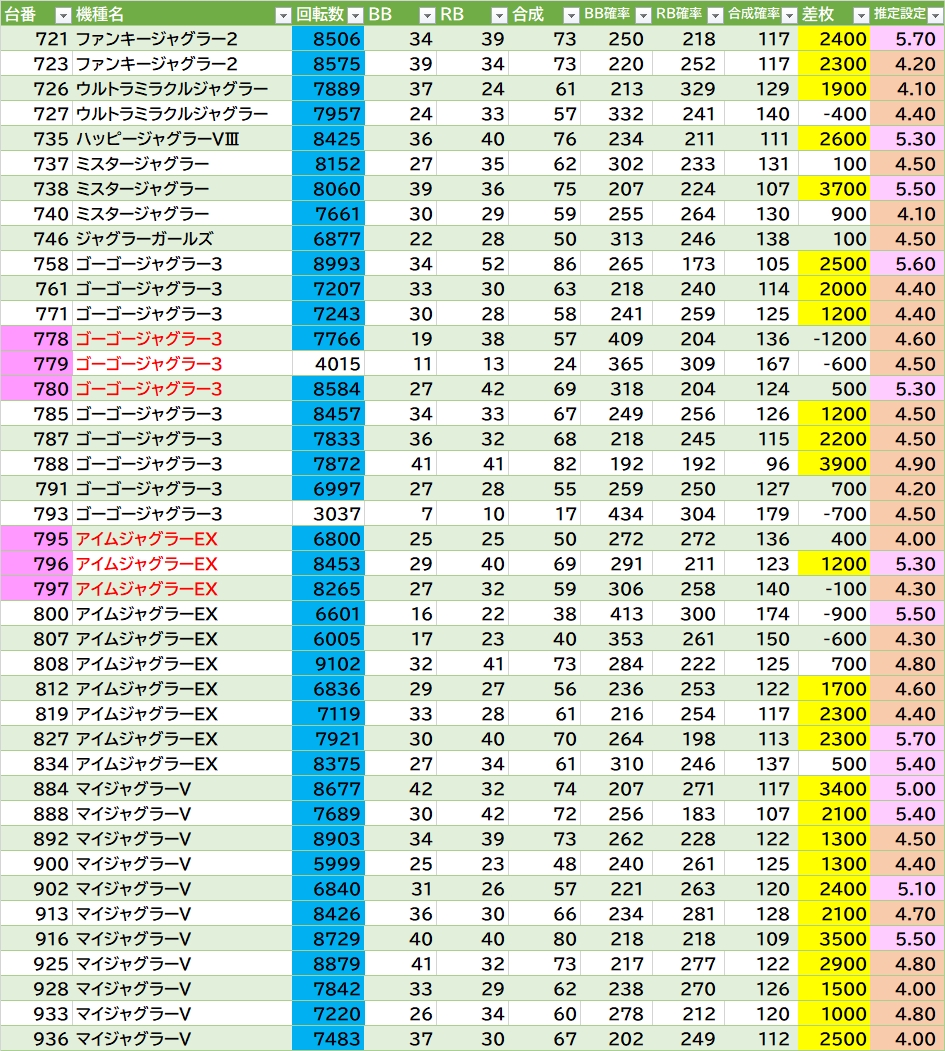Select pink highlighted machine number 778

pyautogui.click(x=36, y=339)
